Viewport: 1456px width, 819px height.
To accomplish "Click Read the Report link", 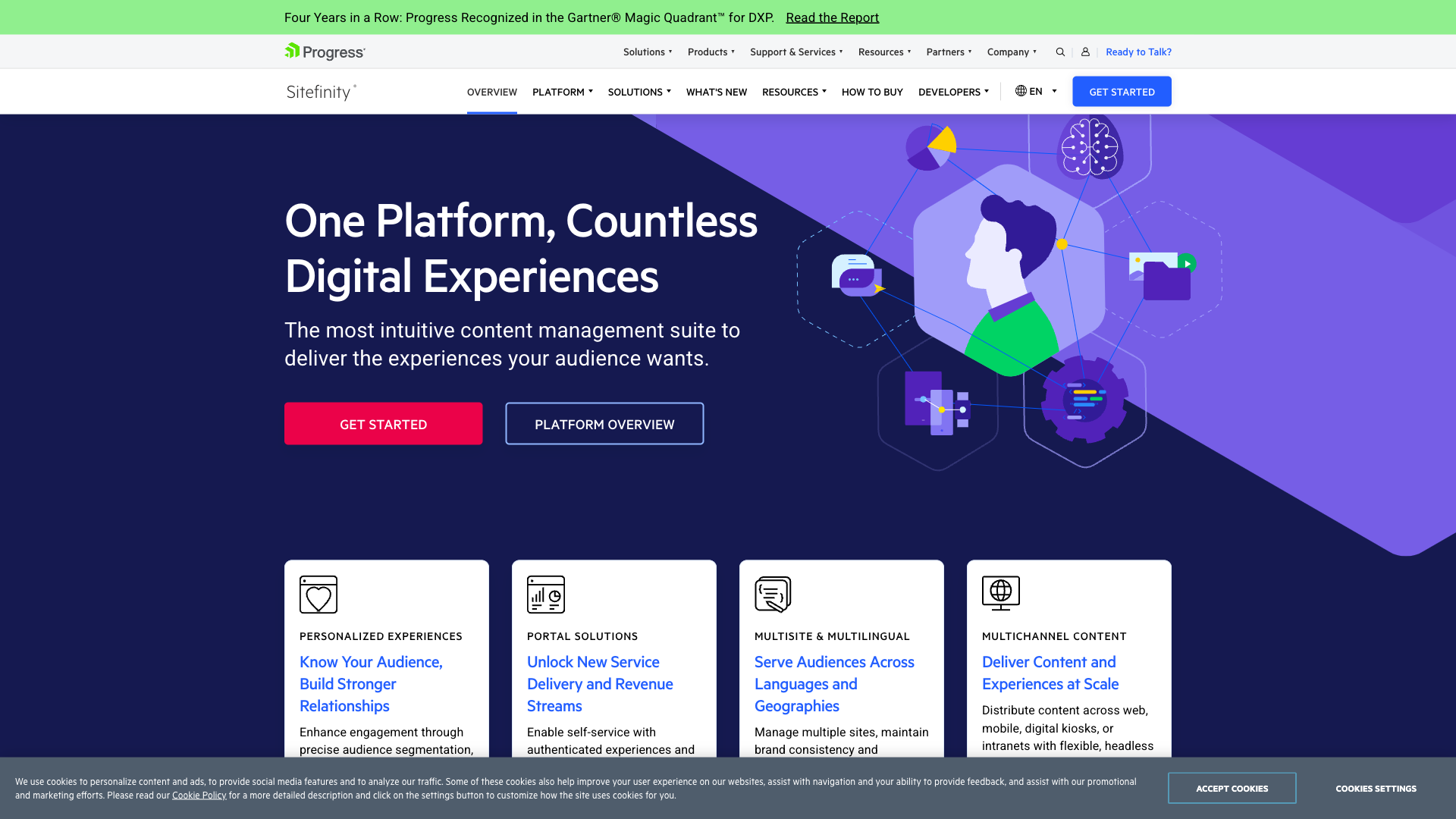I will [x=832, y=17].
